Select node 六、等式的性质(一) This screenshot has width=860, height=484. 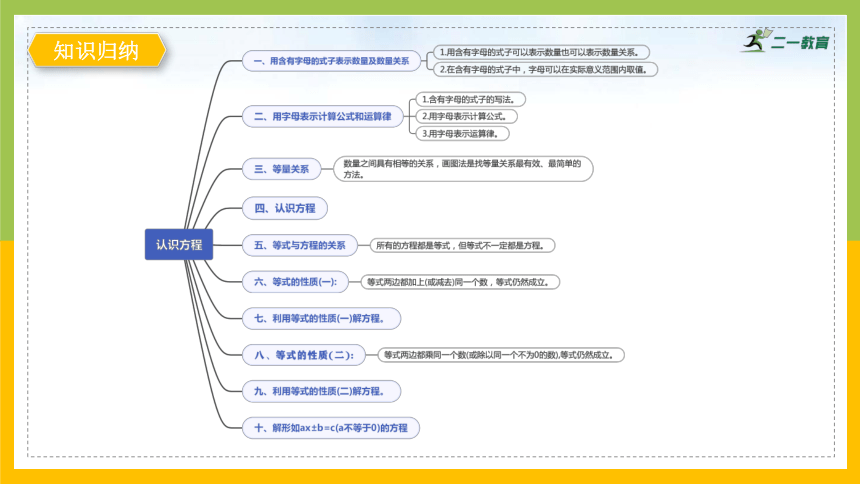pyautogui.click(x=295, y=282)
